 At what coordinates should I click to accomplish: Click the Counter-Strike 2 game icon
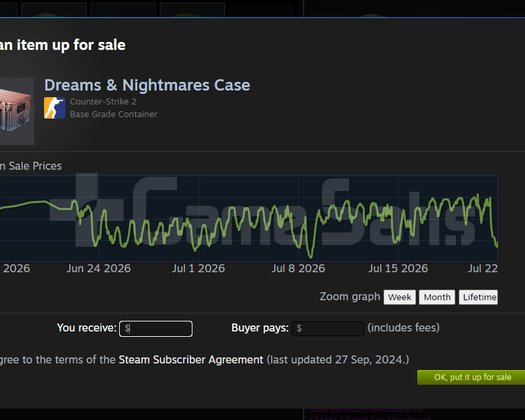click(x=55, y=108)
